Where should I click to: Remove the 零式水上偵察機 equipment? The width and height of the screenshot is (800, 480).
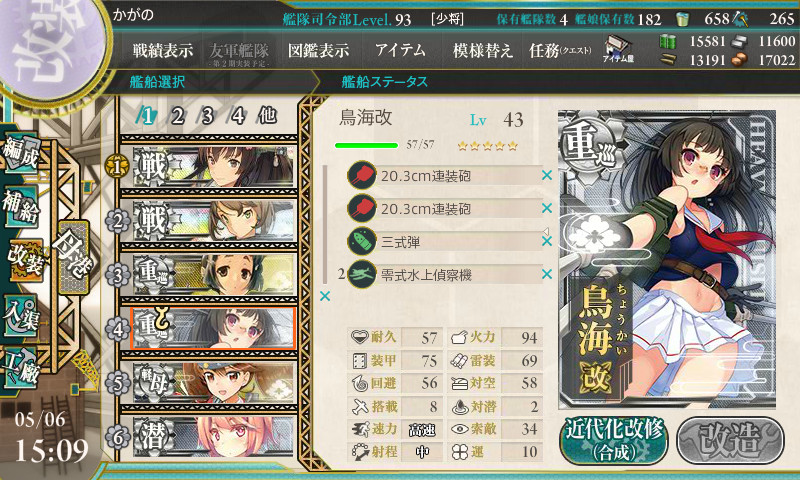[547, 274]
